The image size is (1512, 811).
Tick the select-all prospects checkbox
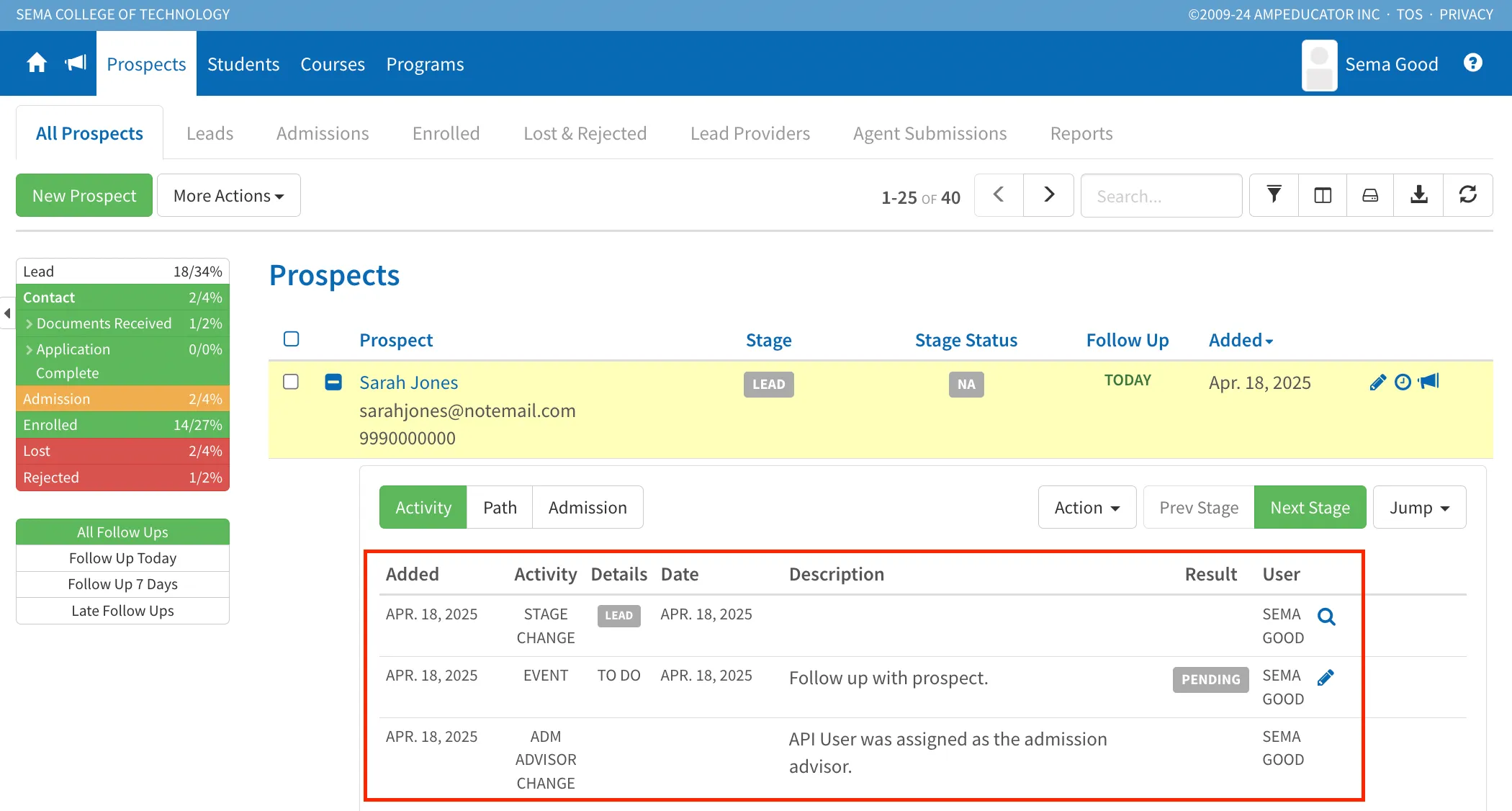tap(291, 339)
